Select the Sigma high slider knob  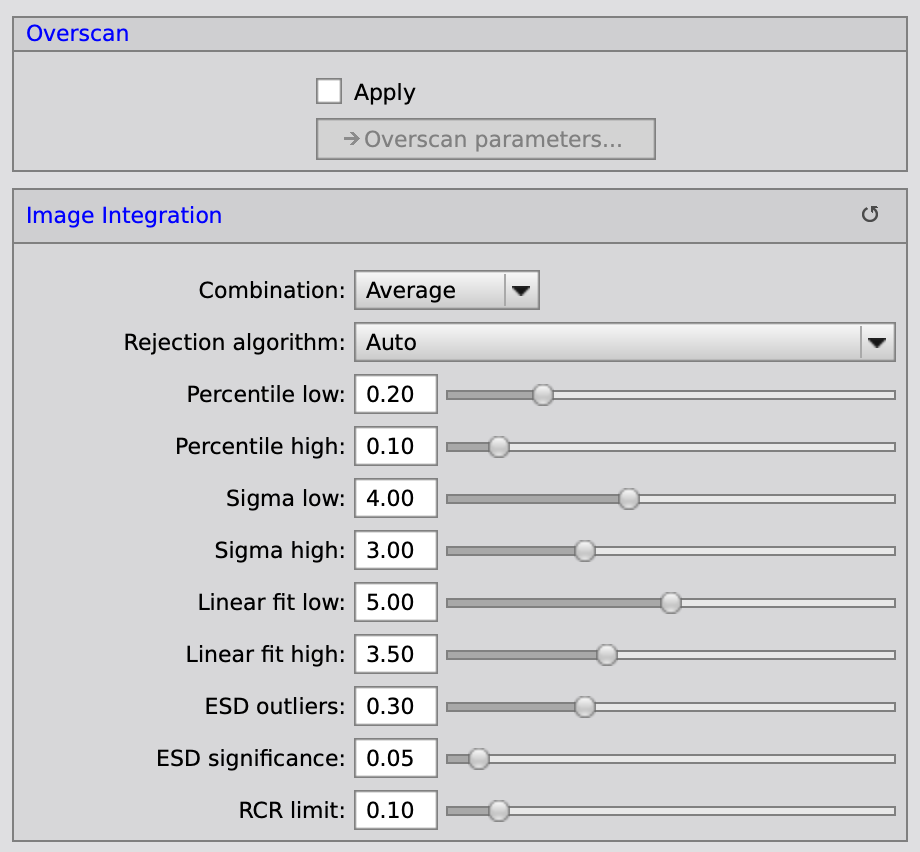[x=585, y=551]
